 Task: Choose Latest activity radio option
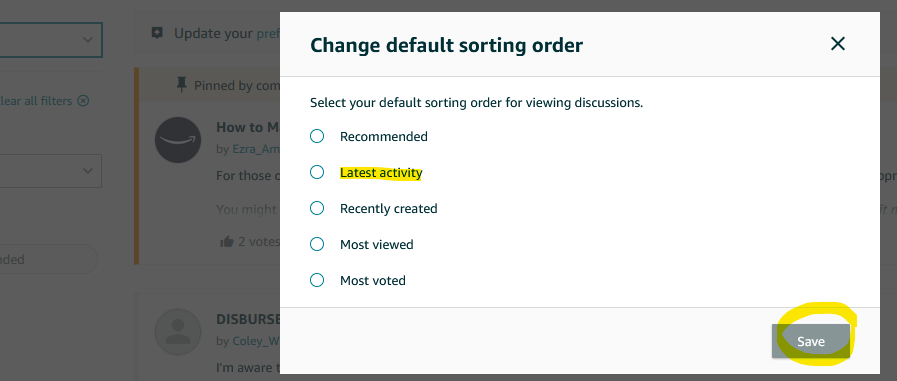[x=317, y=172]
